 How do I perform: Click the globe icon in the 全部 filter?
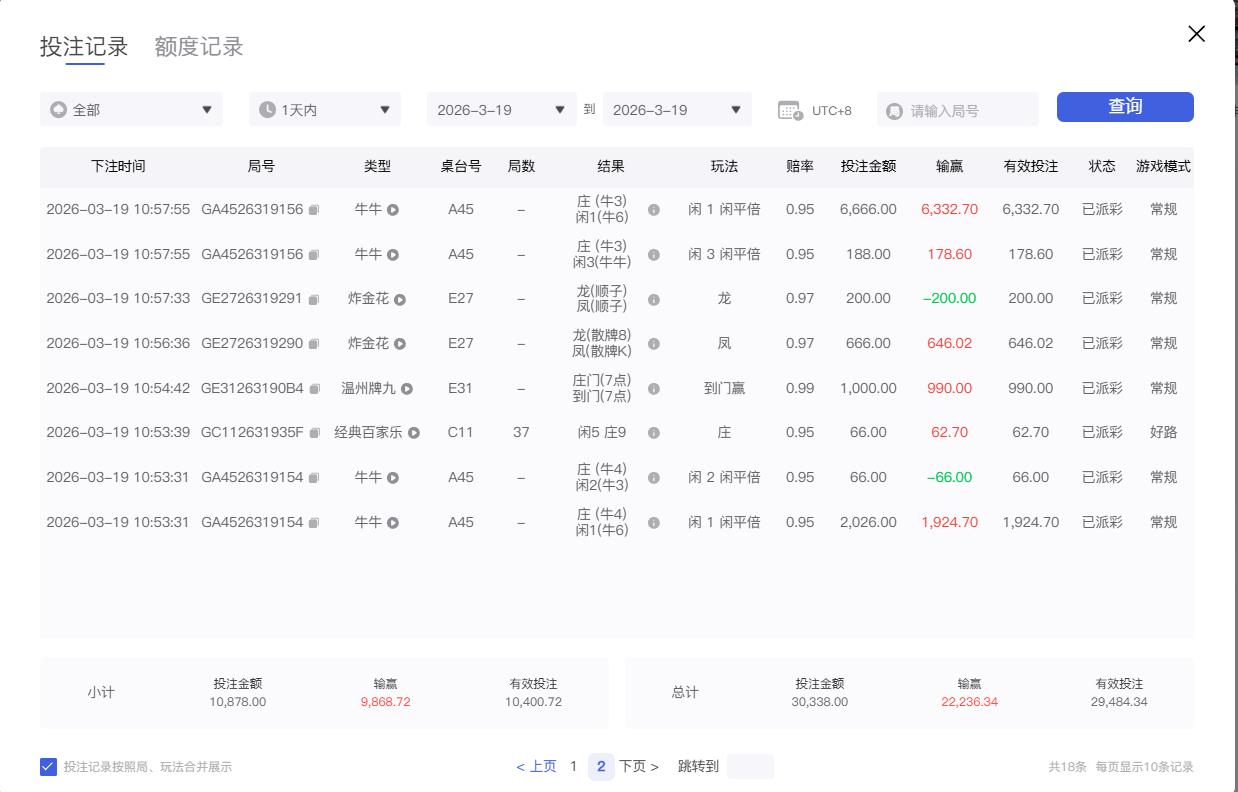pyautogui.click(x=61, y=109)
